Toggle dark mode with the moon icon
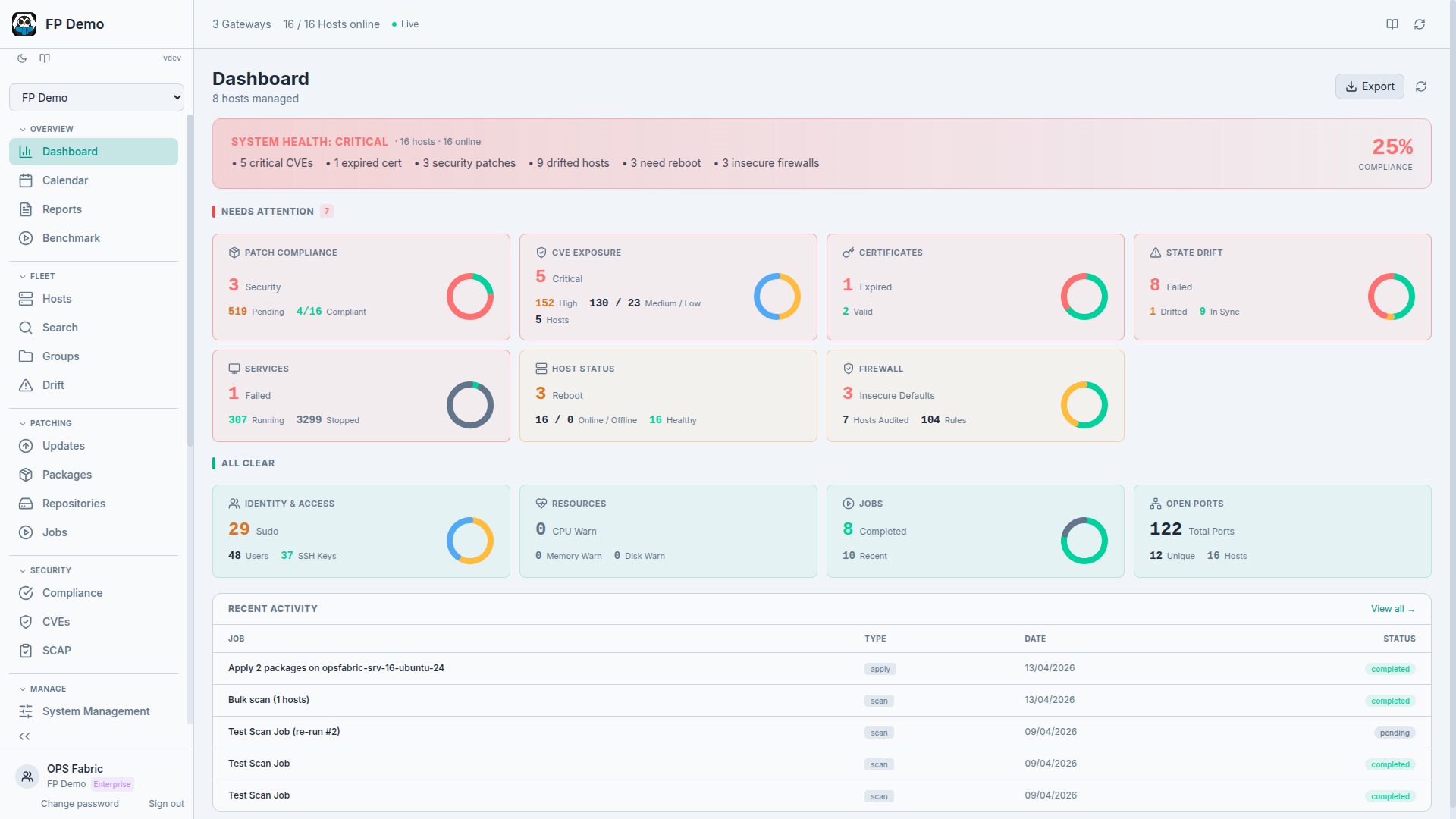 [x=21, y=58]
